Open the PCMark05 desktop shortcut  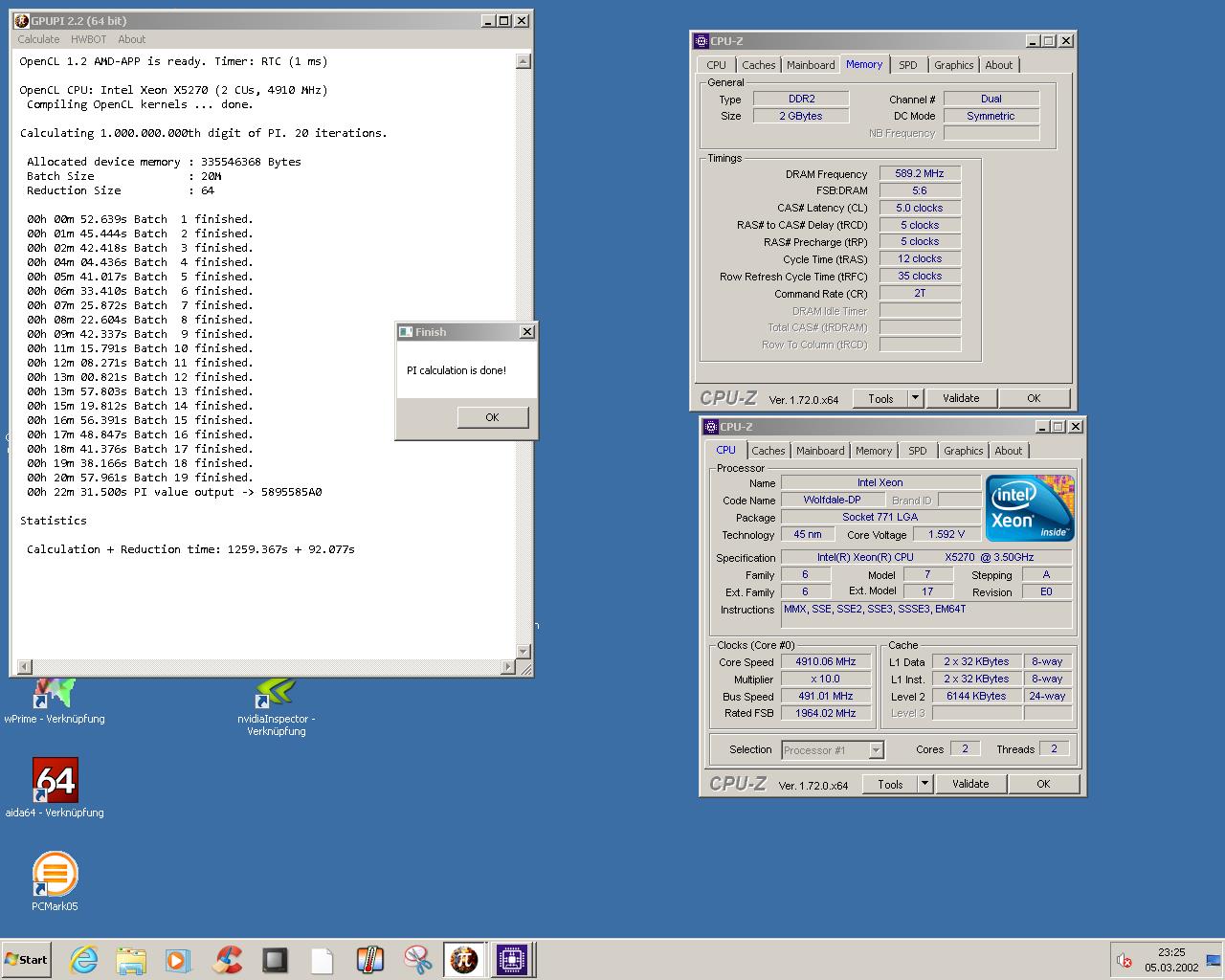click(x=55, y=881)
